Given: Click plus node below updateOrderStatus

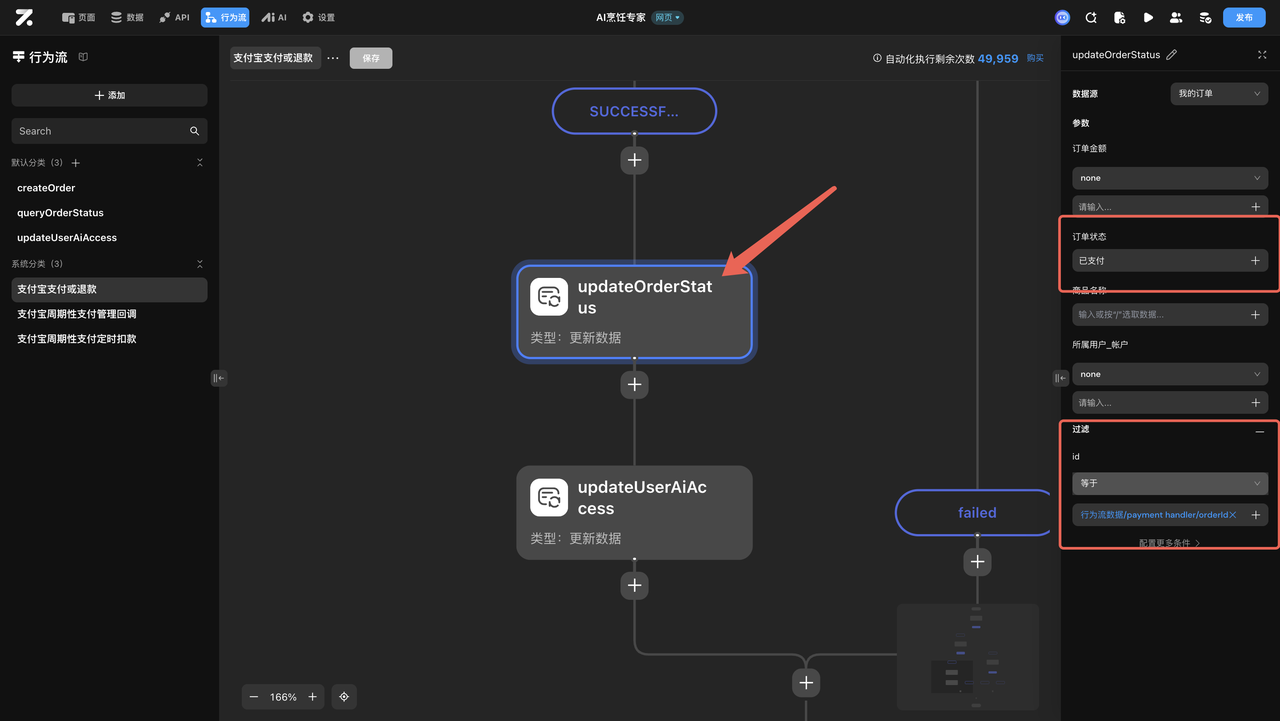Looking at the screenshot, I should click(634, 385).
